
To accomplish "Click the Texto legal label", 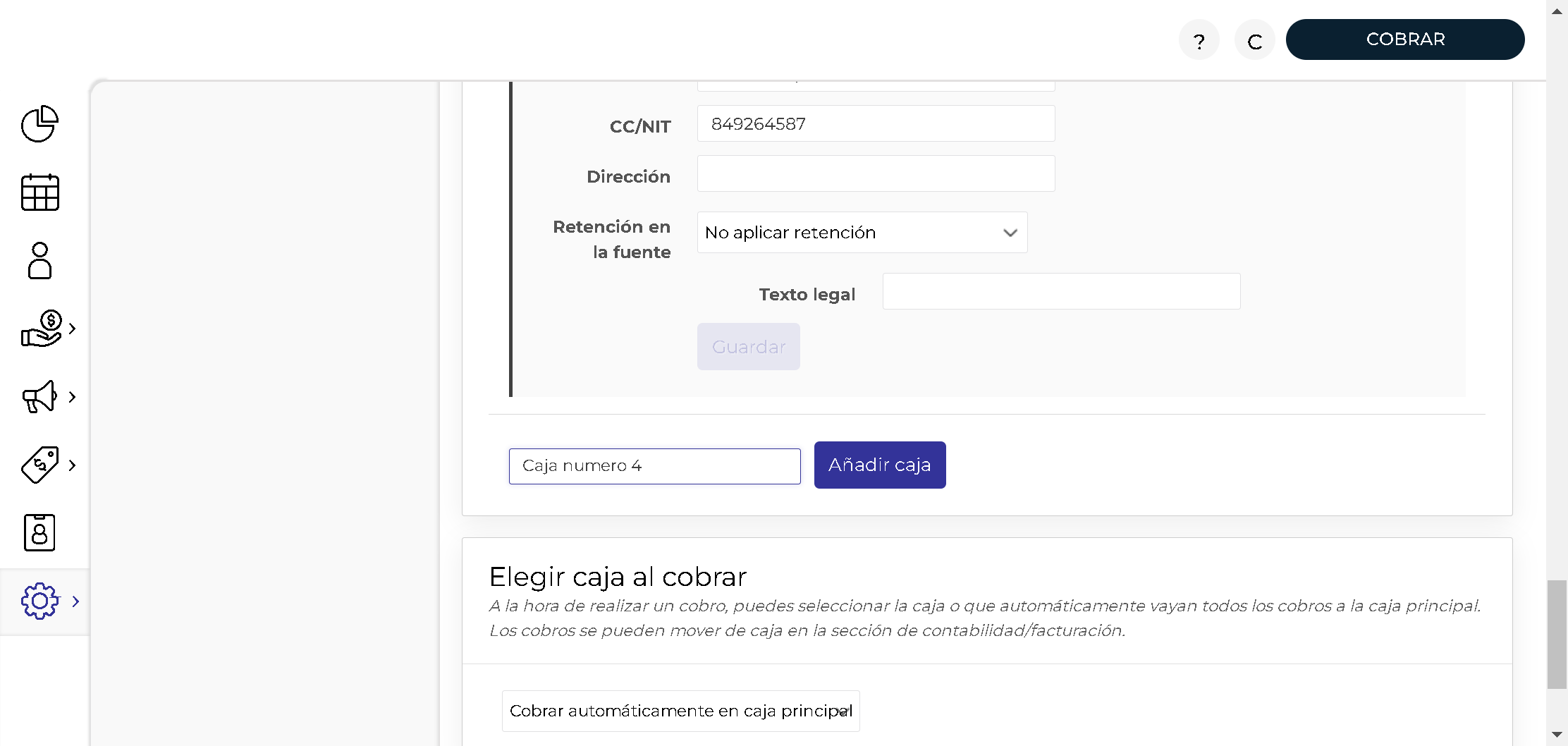I will coord(807,295).
